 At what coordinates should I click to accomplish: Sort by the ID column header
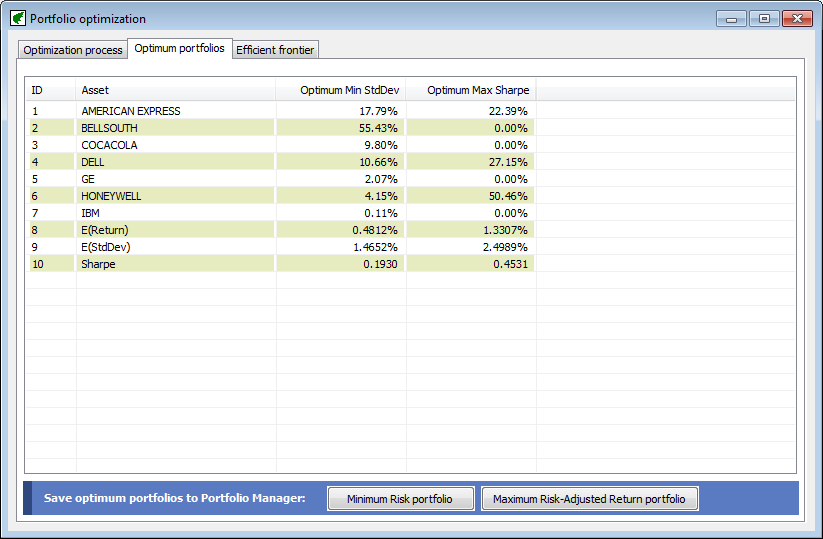[x=50, y=90]
